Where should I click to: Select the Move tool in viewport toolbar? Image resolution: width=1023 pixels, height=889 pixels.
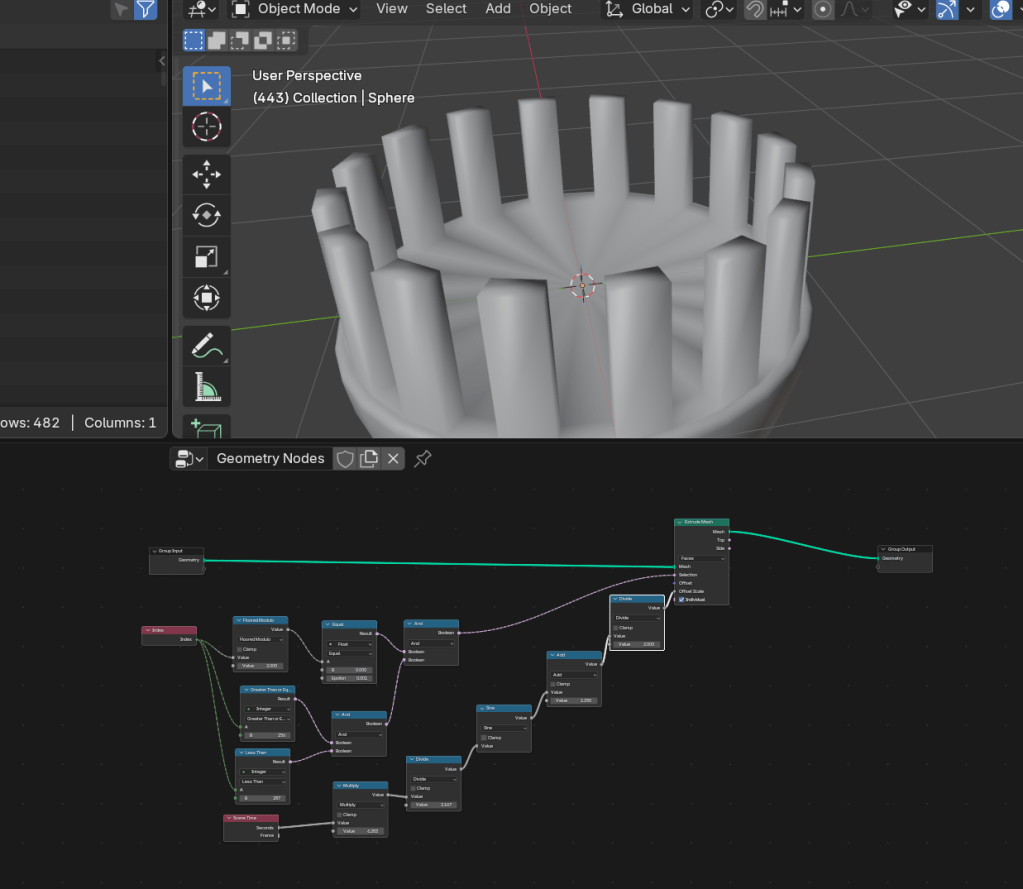pyautogui.click(x=206, y=173)
